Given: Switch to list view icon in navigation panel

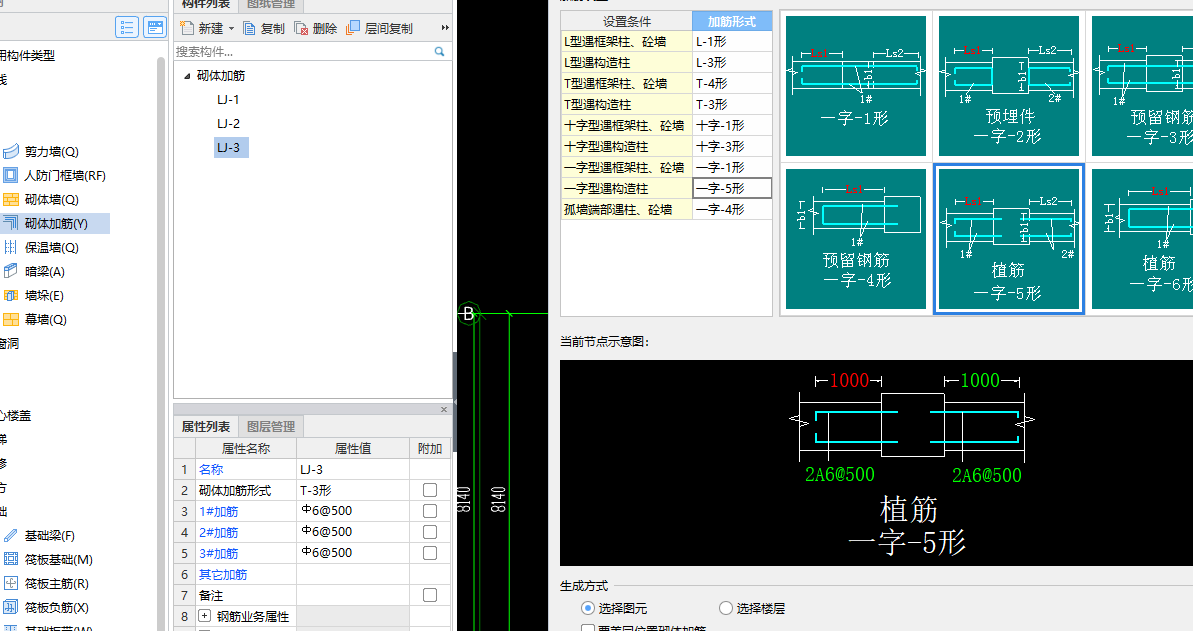Looking at the screenshot, I should 127,27.
